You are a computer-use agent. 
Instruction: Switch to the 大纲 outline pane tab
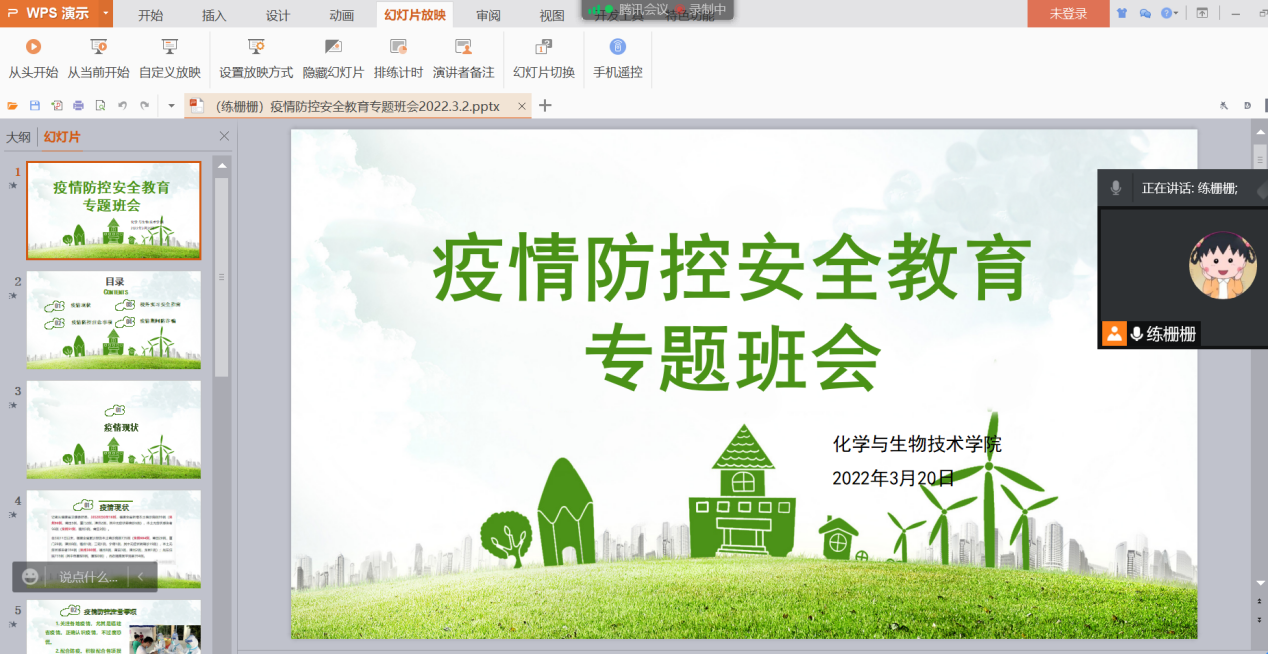point(17,137)
